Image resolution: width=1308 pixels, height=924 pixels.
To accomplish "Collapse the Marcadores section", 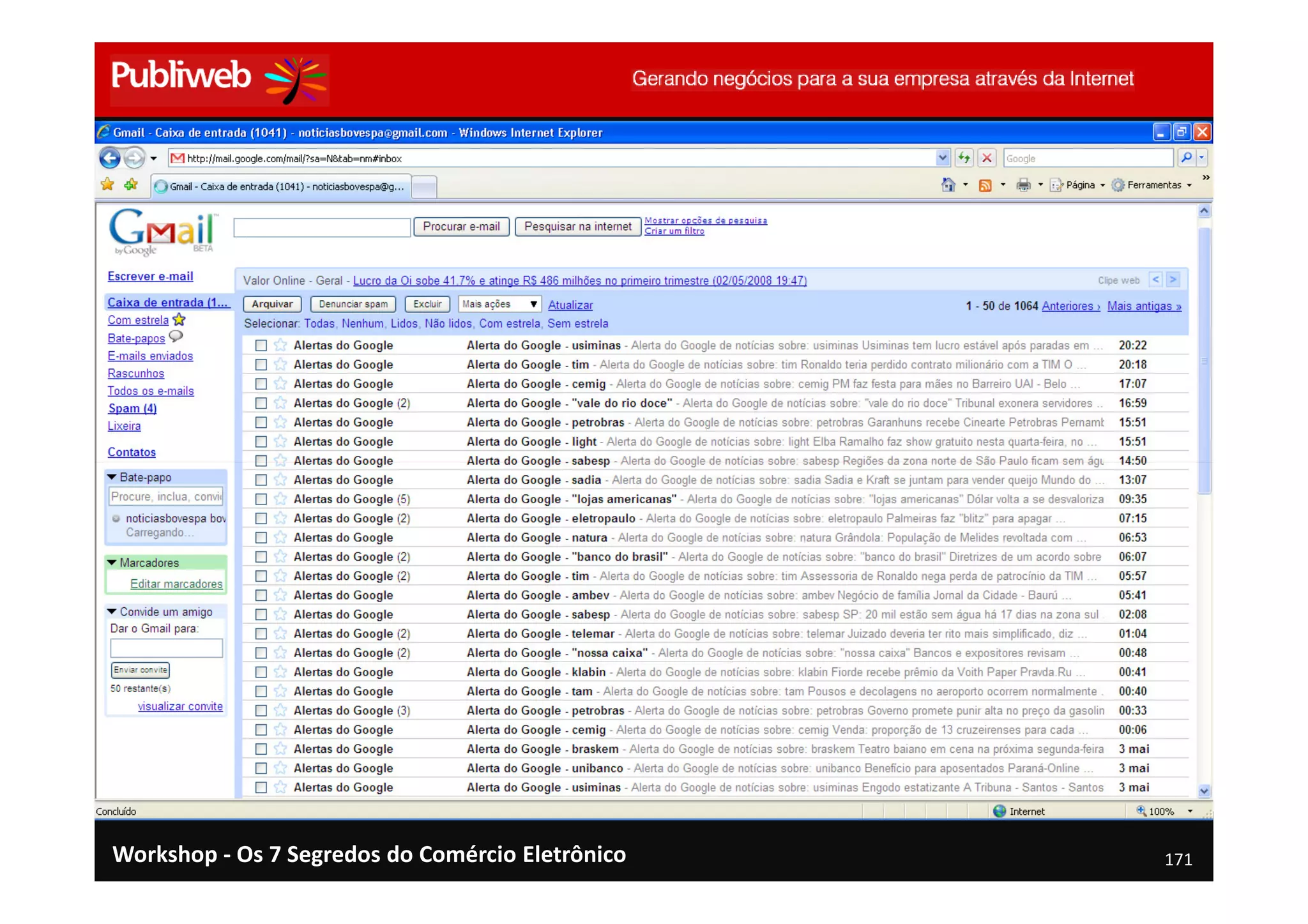I will pyautogui.click(x=112, y=563).
